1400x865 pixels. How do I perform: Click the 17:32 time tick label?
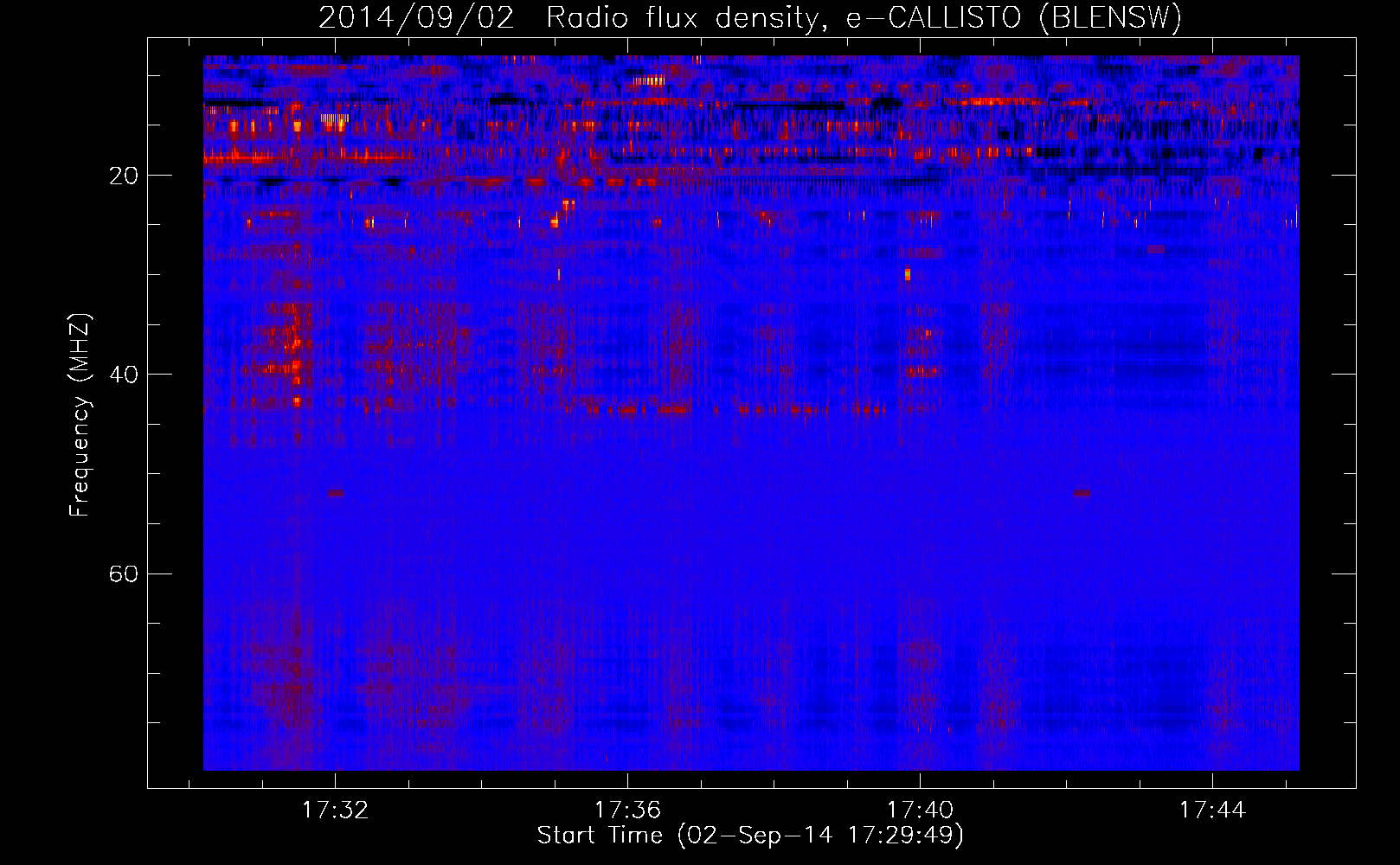335,810
